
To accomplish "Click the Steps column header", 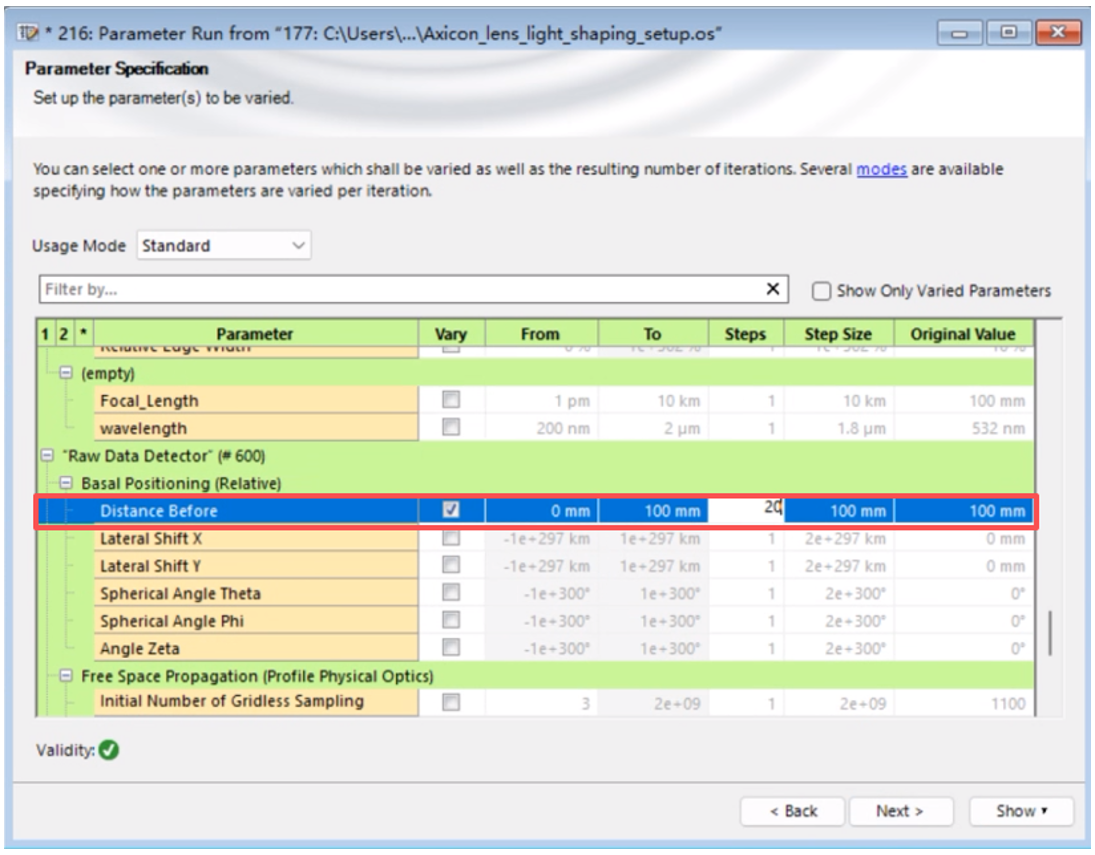I will tap(744, 334).
